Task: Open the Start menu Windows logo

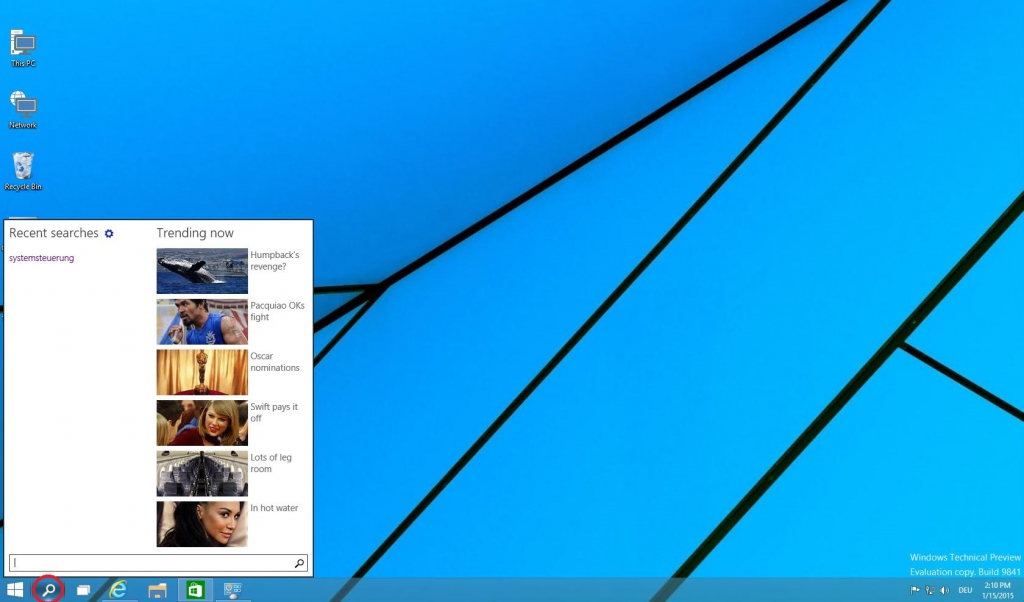Action: [15, 590]
